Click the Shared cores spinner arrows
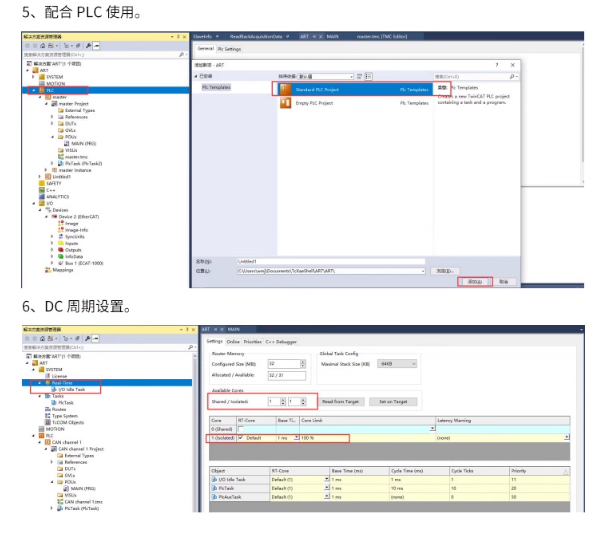Screen dimensions: 602x534 tap(283, 402)
